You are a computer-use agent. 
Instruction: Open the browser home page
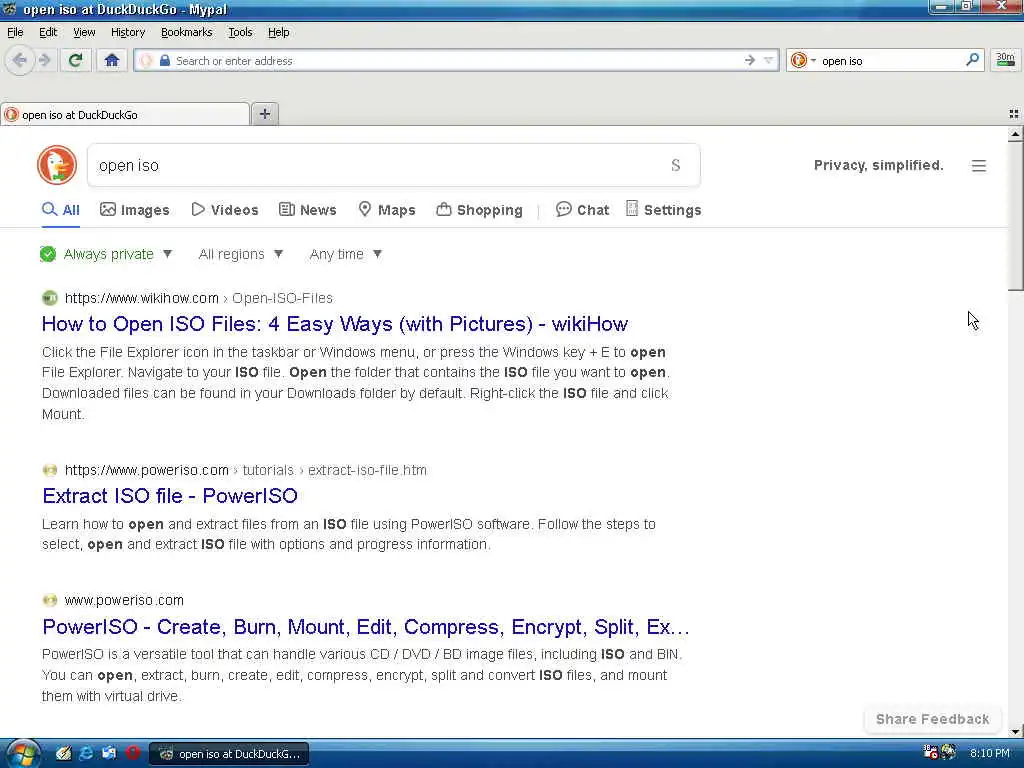point(112,61)
